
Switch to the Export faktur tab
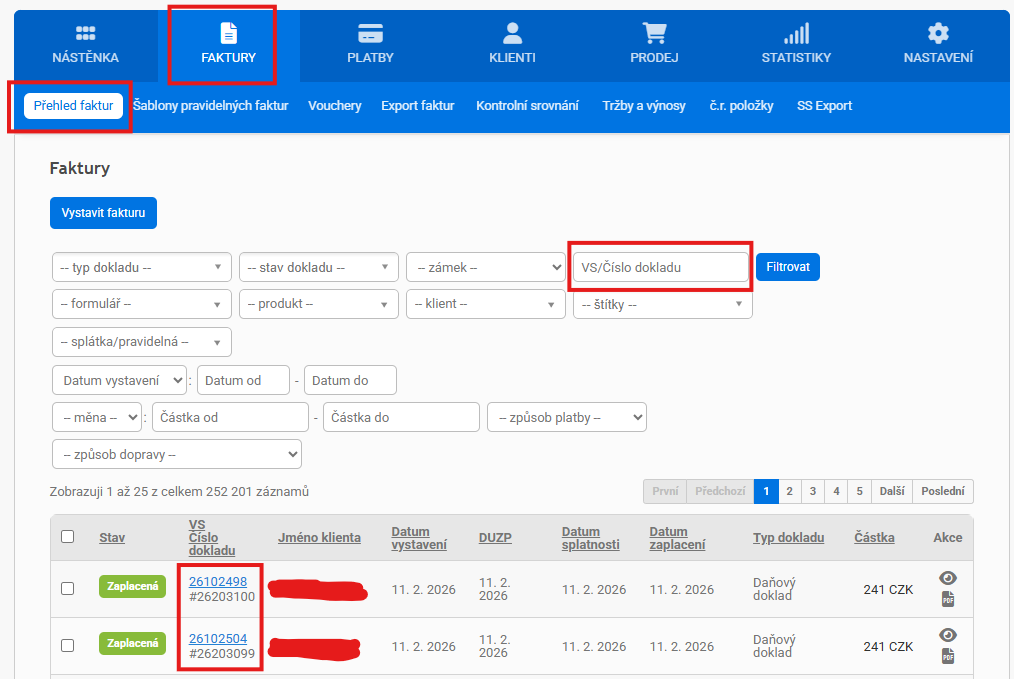(418, 105)
